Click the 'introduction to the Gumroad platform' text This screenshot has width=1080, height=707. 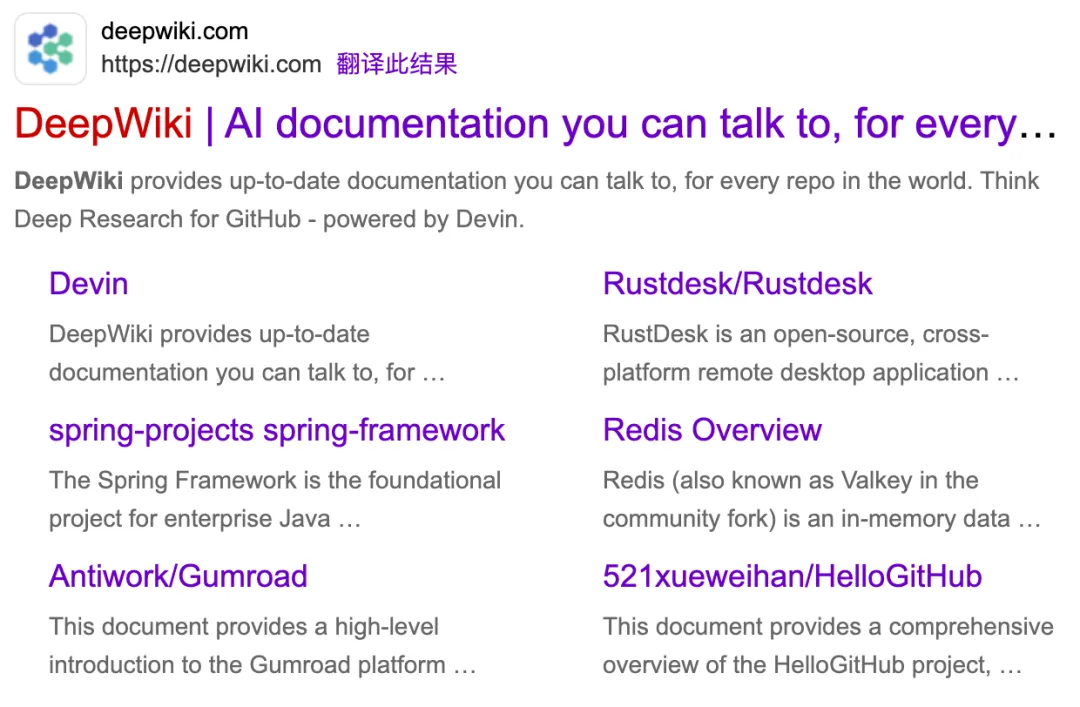262,665
